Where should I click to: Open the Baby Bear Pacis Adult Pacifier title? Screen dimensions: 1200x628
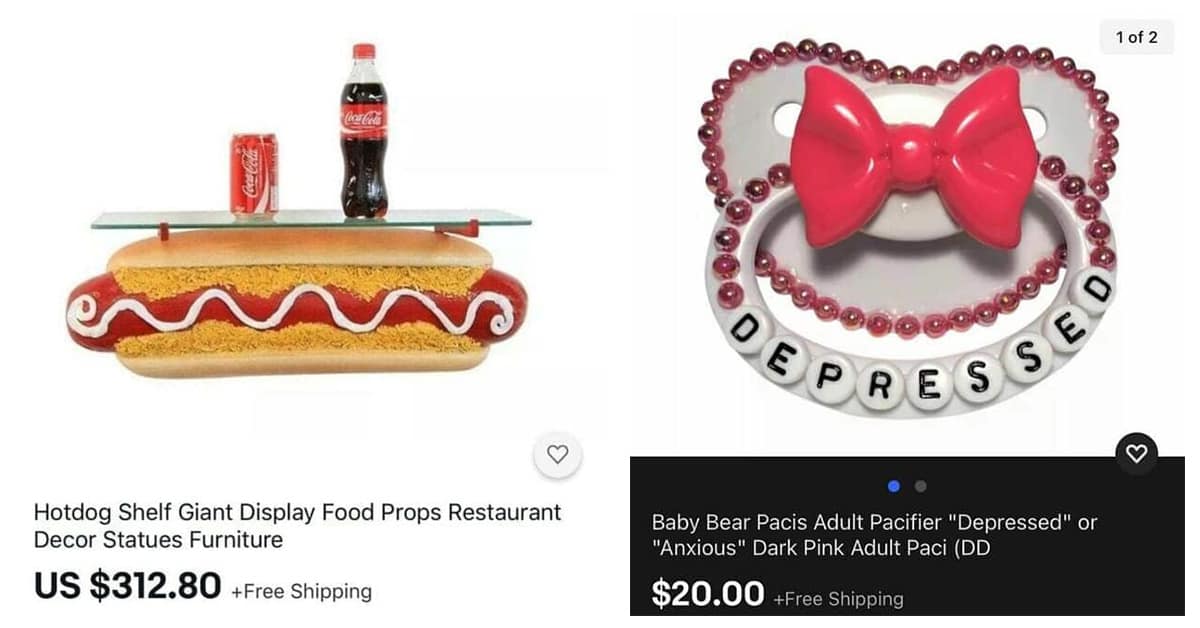(x=874, y=535)
